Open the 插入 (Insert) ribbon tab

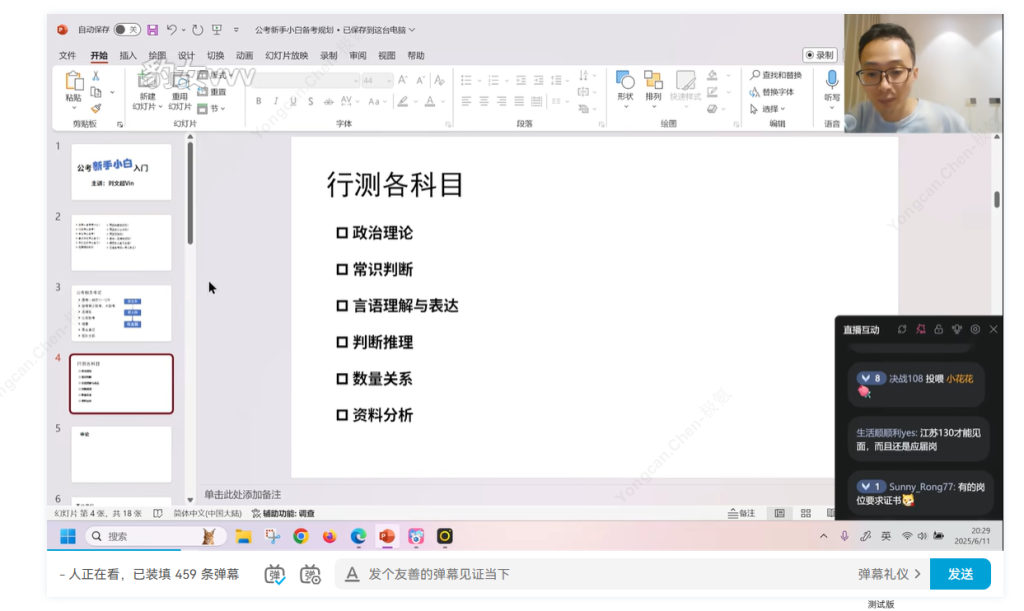pos(128,56)
